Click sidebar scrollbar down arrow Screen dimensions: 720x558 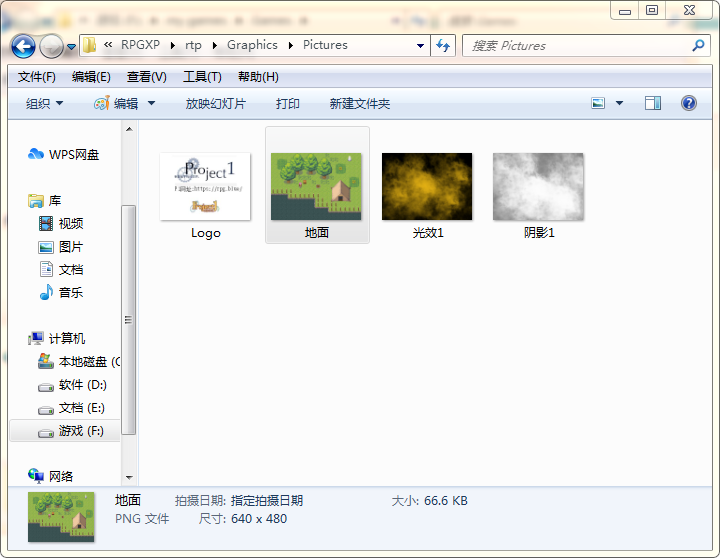tap(129, 478)
